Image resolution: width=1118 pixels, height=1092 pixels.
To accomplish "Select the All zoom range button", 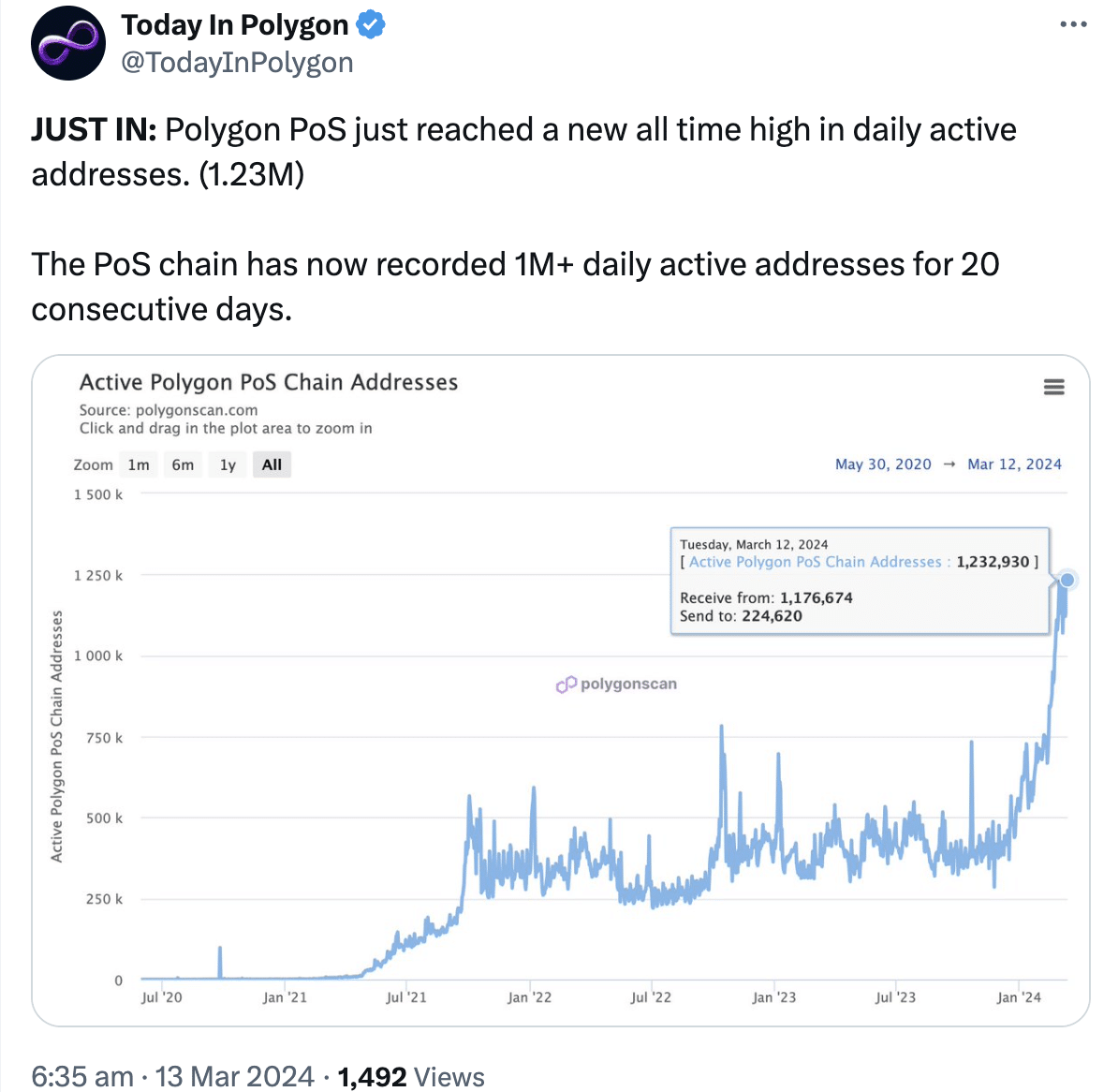I will (272, 465).
